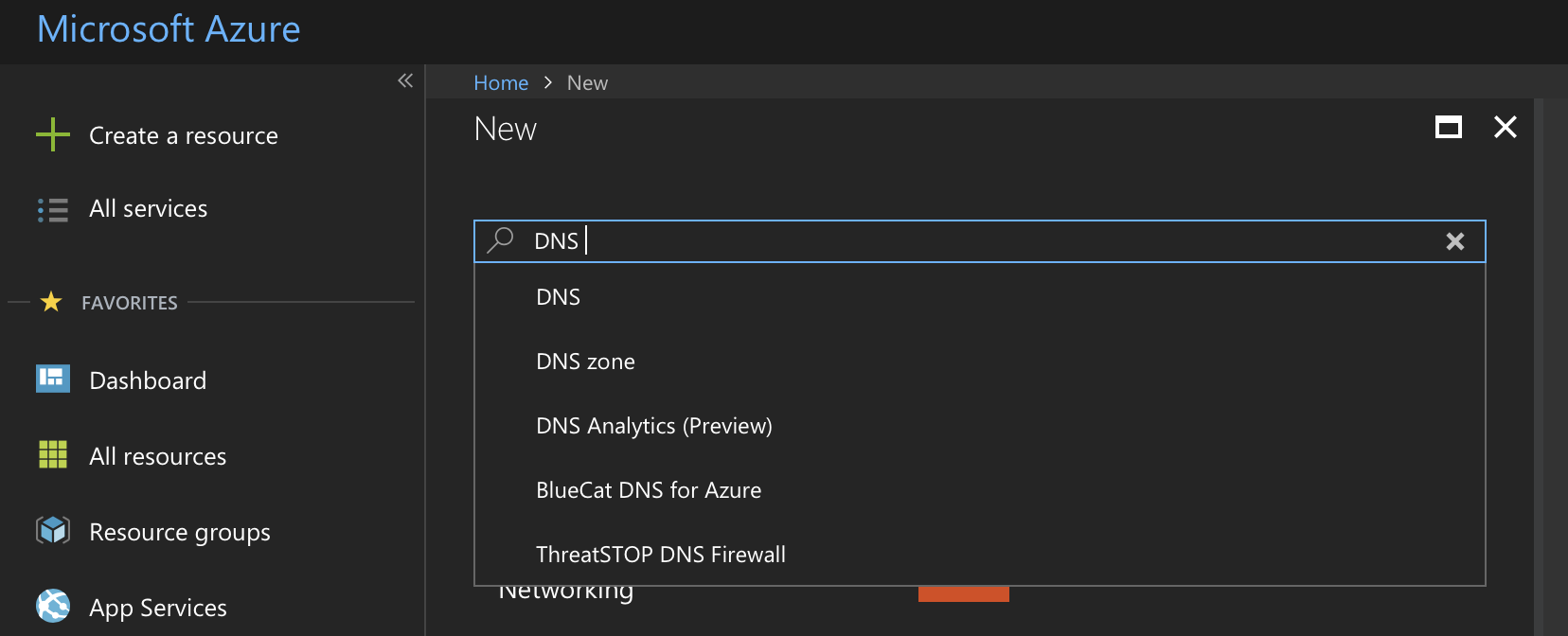Image resolution: width=1568 pixels, height=636 pixels.
Task: Open the All services list icon
Action: coord(53,209)
